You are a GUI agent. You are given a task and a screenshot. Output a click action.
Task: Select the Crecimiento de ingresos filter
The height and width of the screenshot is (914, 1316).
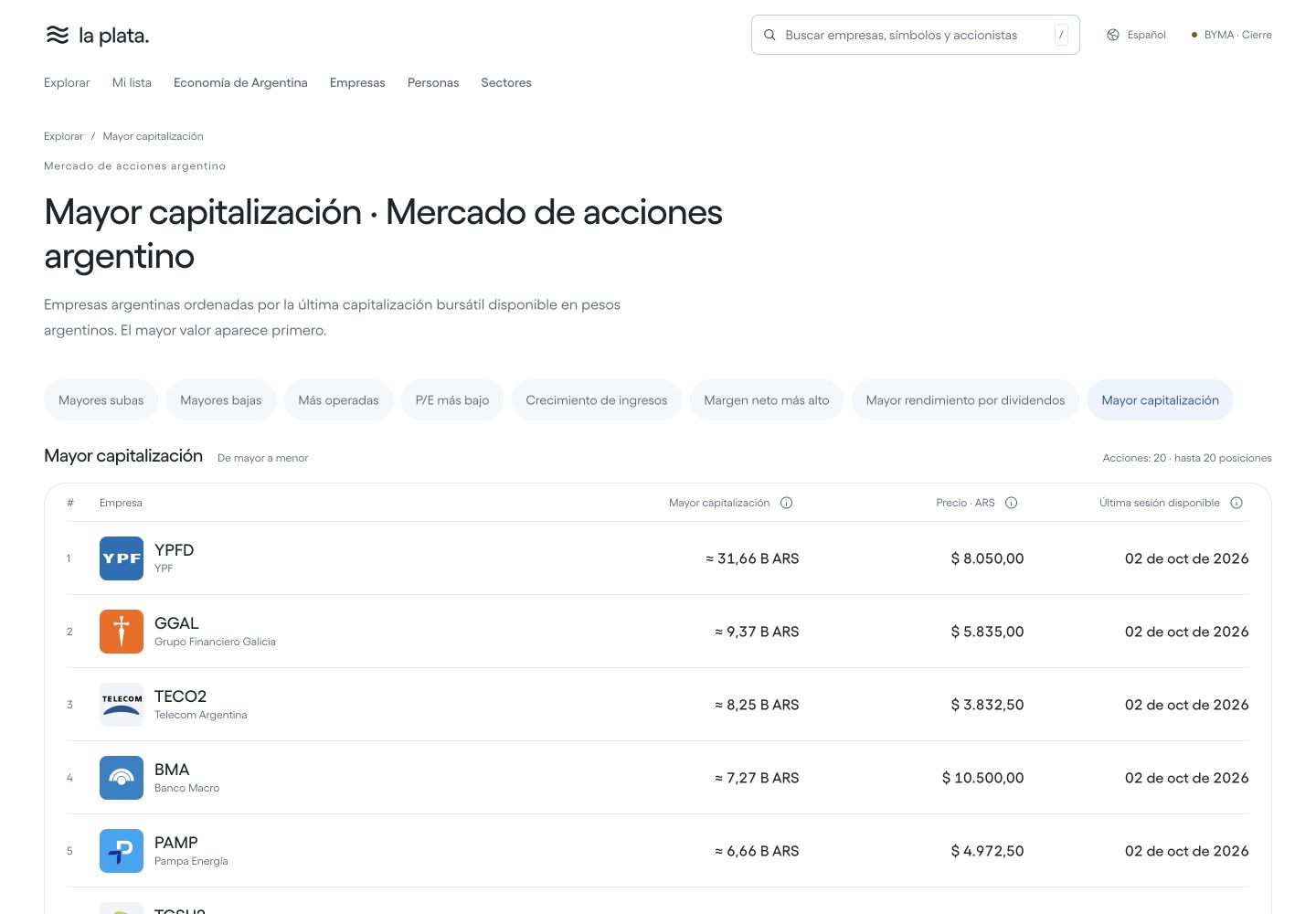pyautogui.click(x=597, y=400)
